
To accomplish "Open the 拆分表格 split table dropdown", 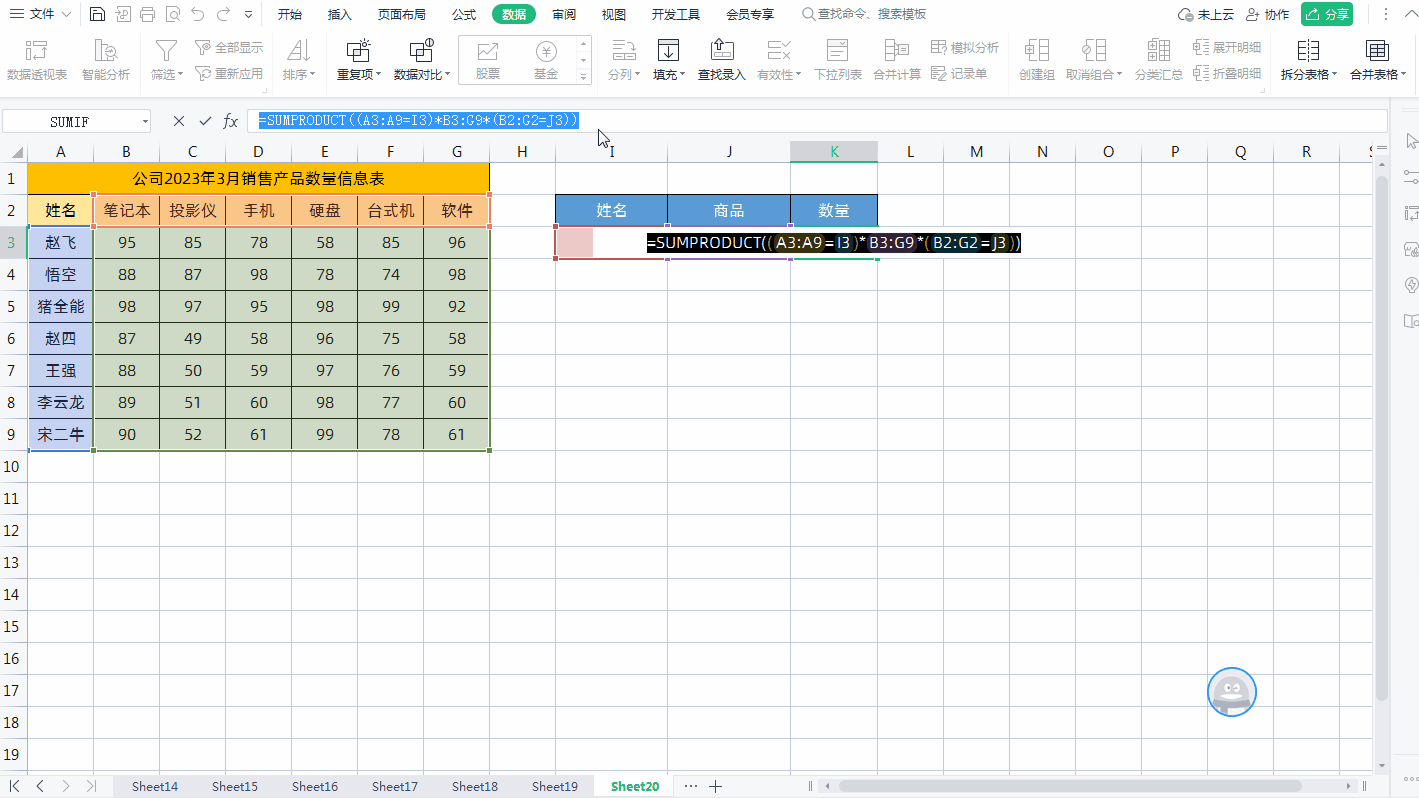I will pyautogui.click(x=1309, y=60).
